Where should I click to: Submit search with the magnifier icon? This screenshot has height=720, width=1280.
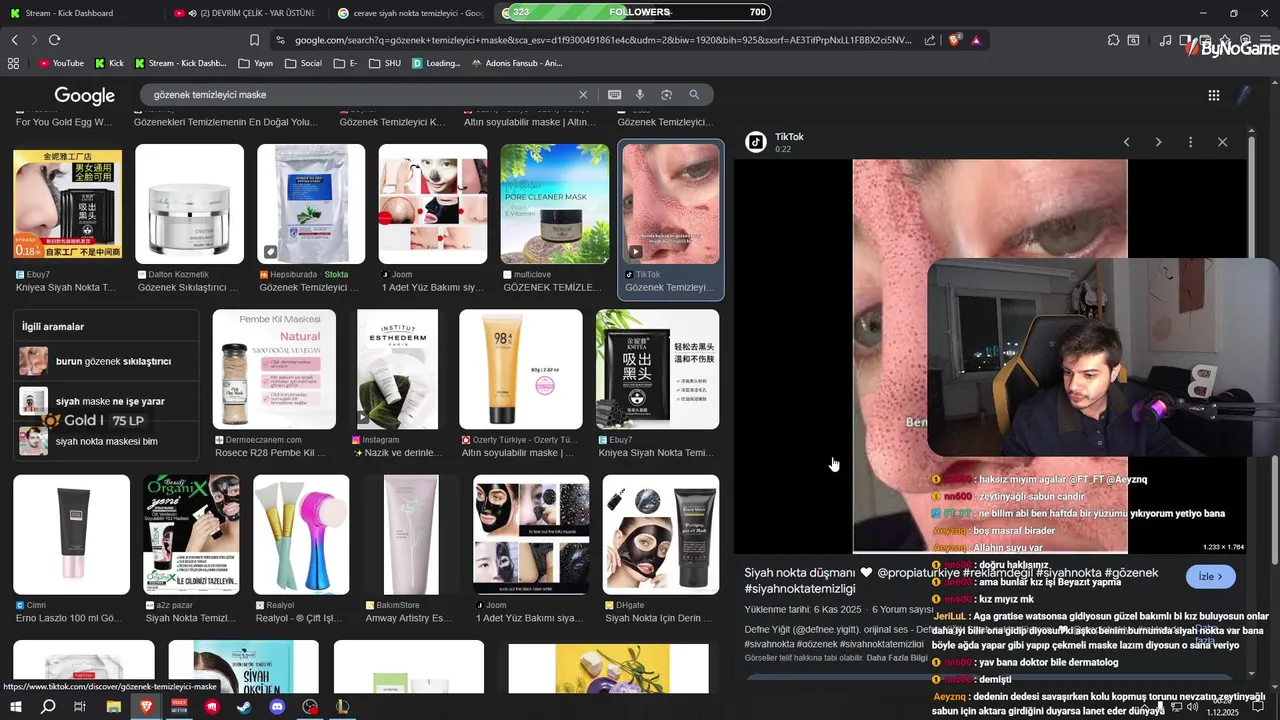pos(694,95)
